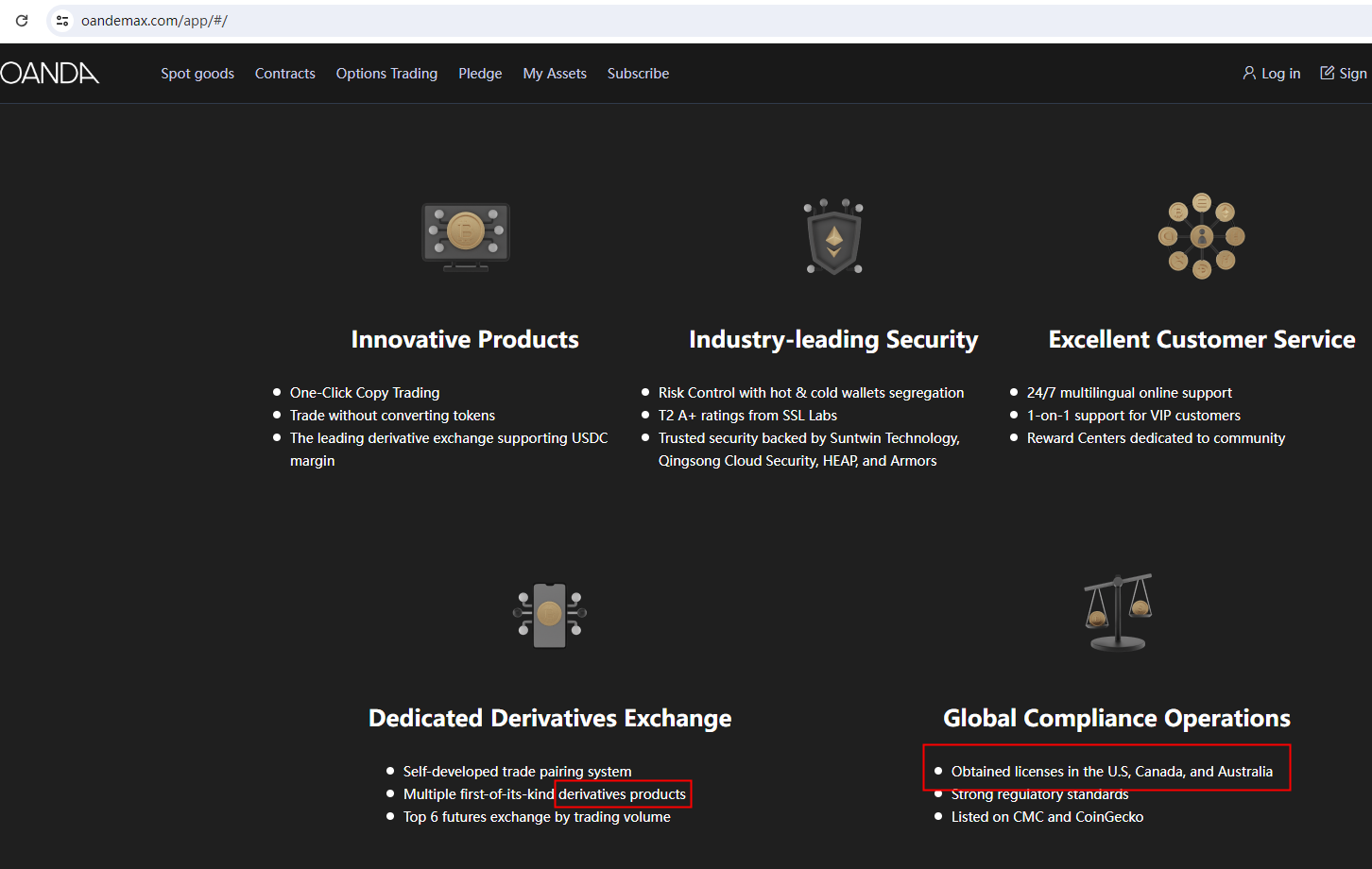Viewport: 1372px width, 869px height.
Task: Focus the address bar showing oandemax.com/app/#/
Action: coord(709,21)
